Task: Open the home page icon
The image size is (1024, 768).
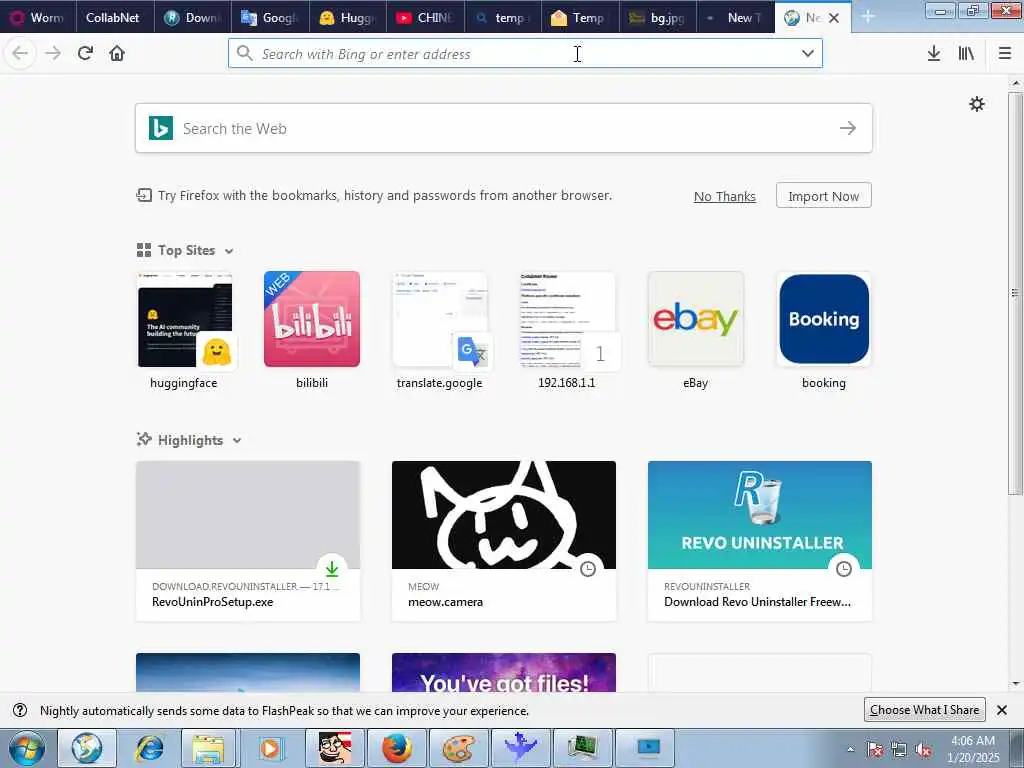Action: point(117,54)
